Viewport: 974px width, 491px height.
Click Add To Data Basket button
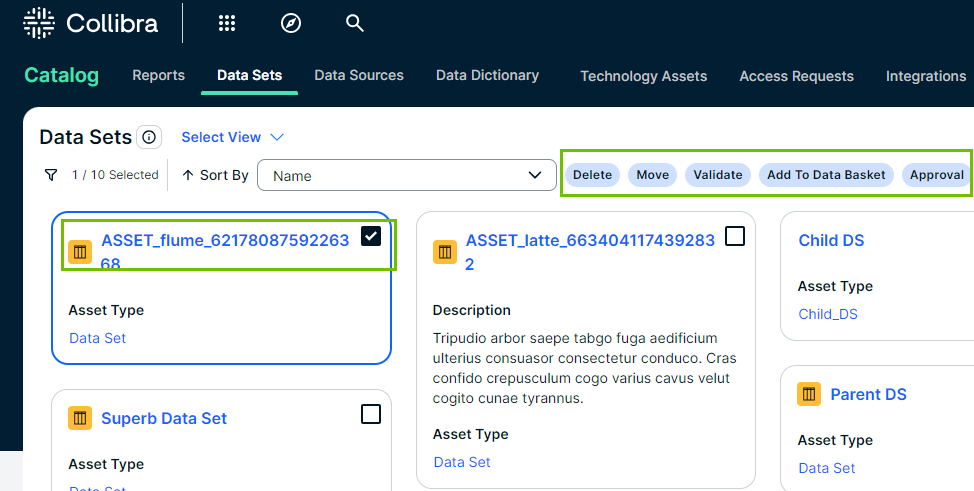coord(826,175)
